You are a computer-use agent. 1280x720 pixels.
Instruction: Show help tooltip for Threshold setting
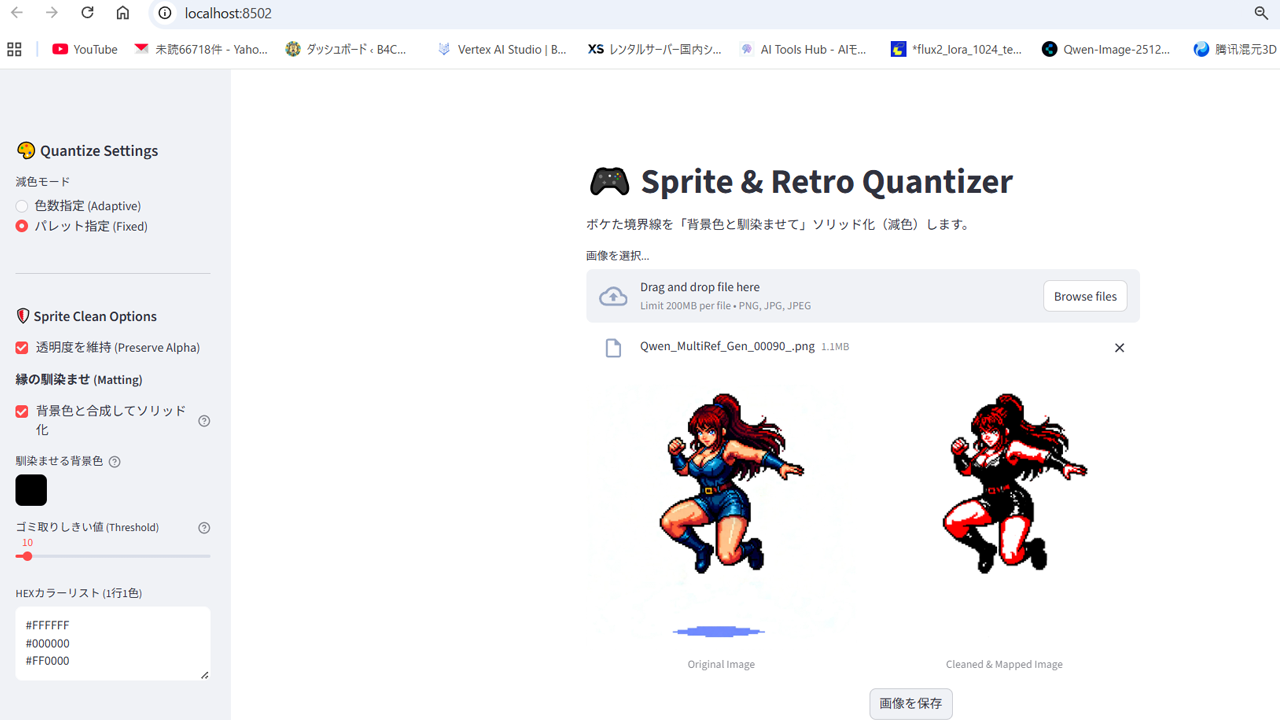click(204, 527)
